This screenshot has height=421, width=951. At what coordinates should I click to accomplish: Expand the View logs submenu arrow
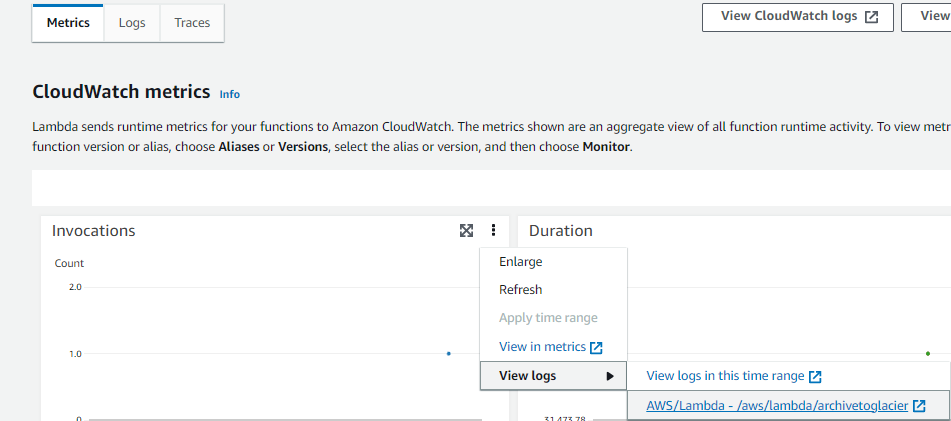tap(610, 376)
